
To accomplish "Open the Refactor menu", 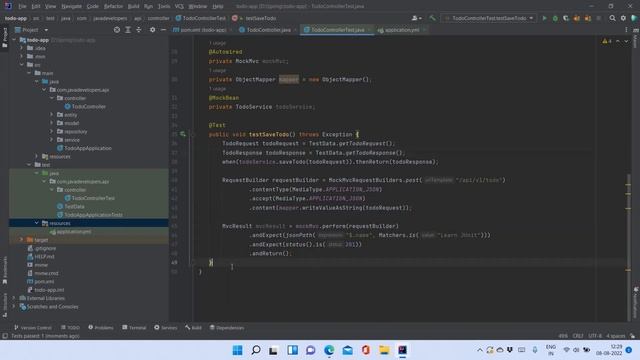I will click(113, 6).
